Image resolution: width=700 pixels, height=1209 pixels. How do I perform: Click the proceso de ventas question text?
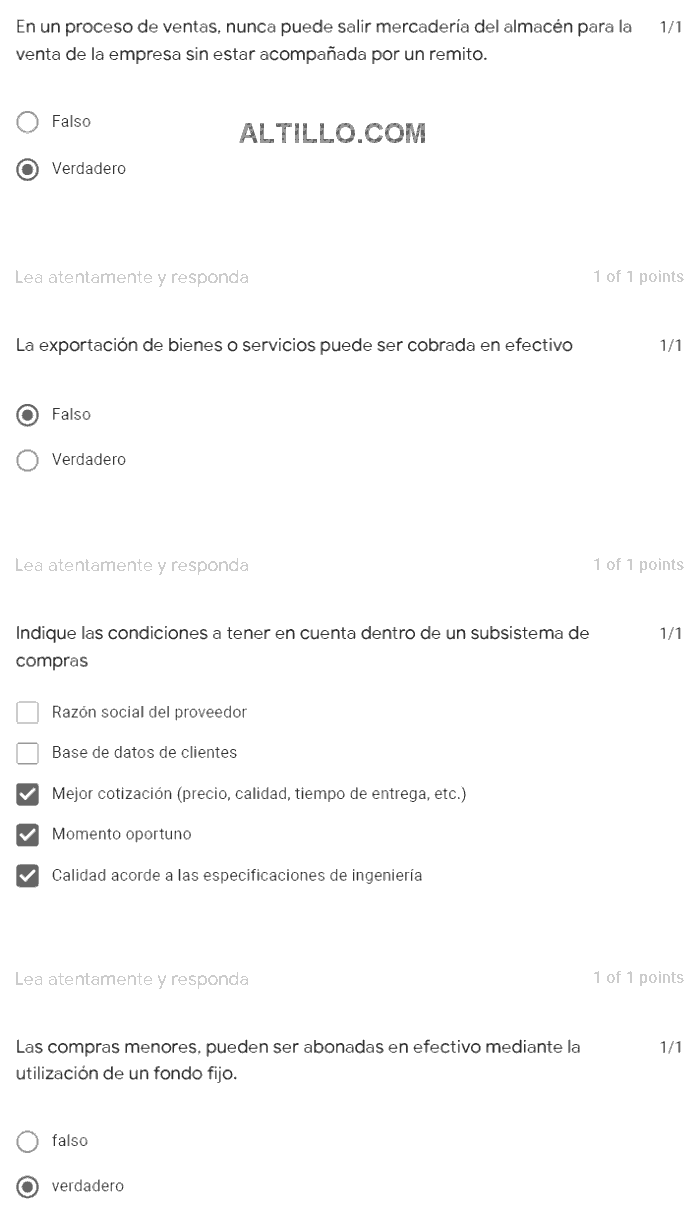click(x=325, y=42)
